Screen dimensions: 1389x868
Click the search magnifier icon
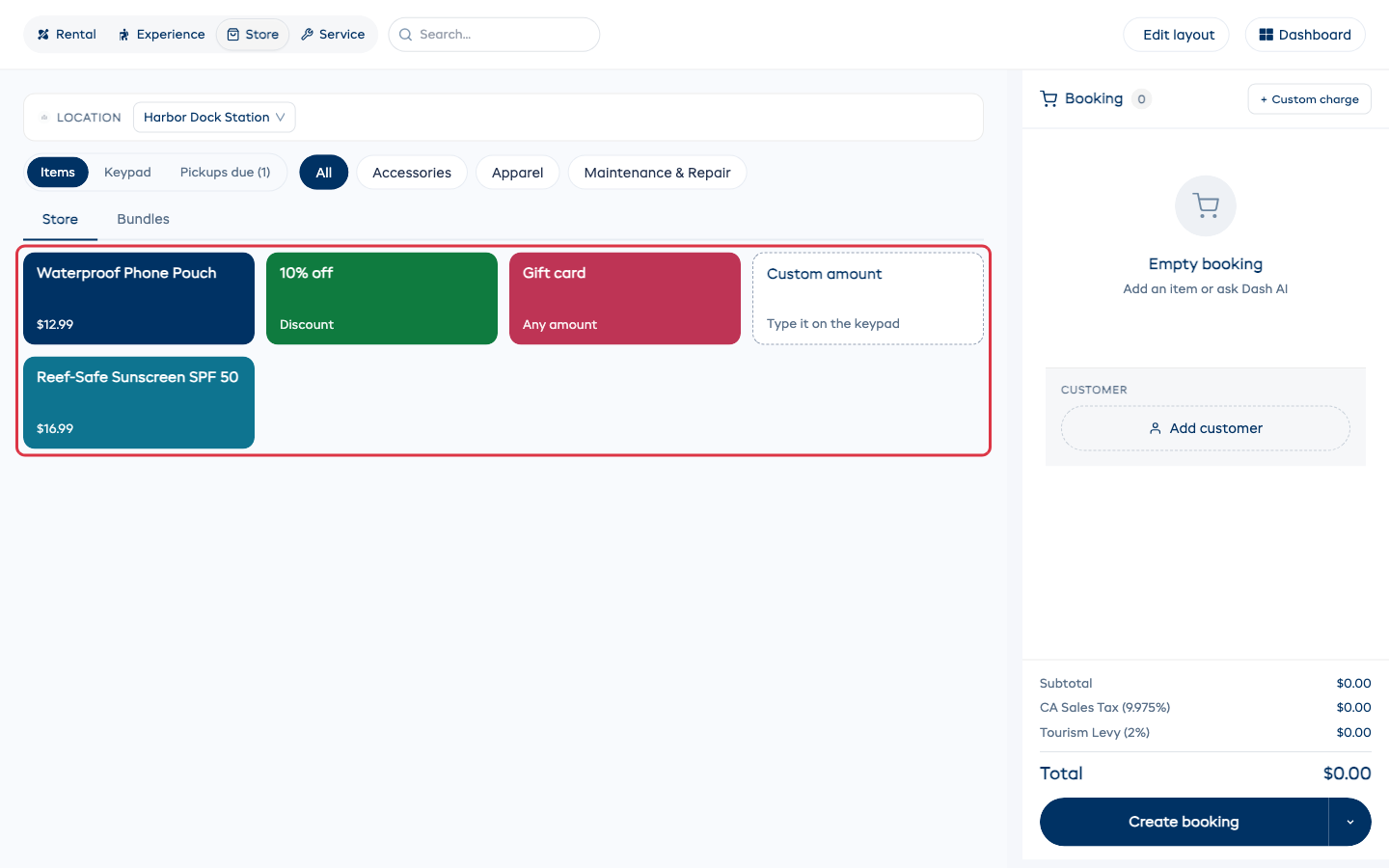click(405, 35)
